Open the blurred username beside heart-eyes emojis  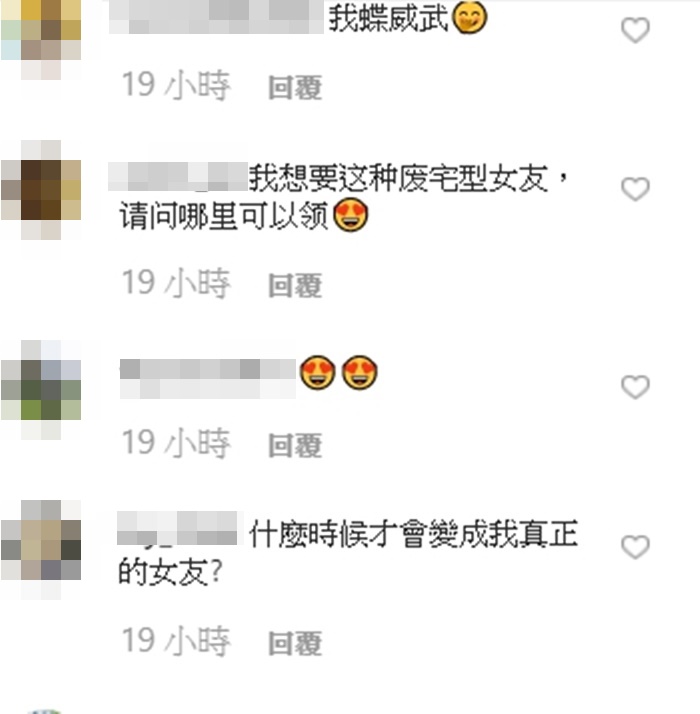pos(208,379)
